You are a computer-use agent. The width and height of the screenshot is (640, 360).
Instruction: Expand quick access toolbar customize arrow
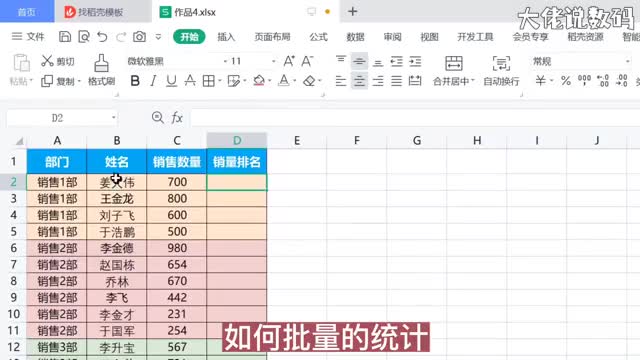158,37
